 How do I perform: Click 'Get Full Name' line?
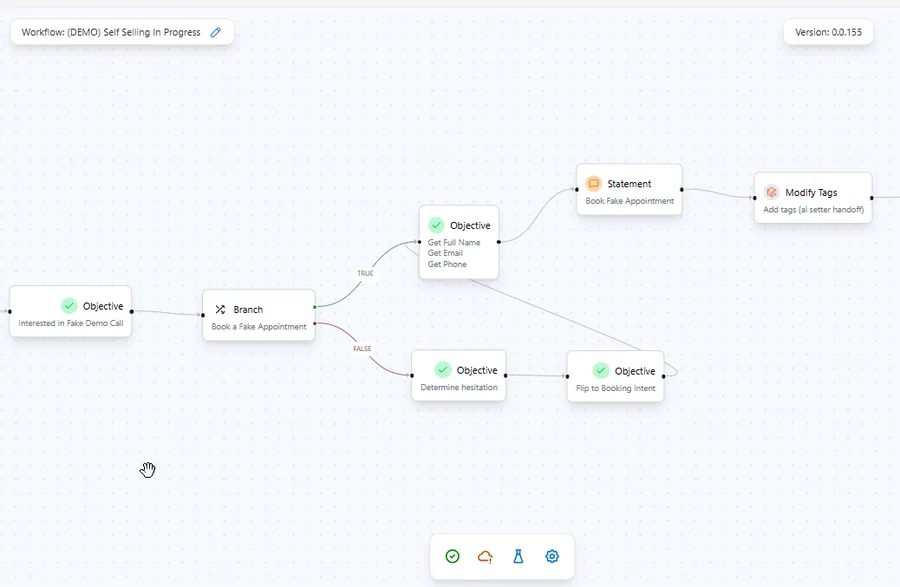pos(454,242)
